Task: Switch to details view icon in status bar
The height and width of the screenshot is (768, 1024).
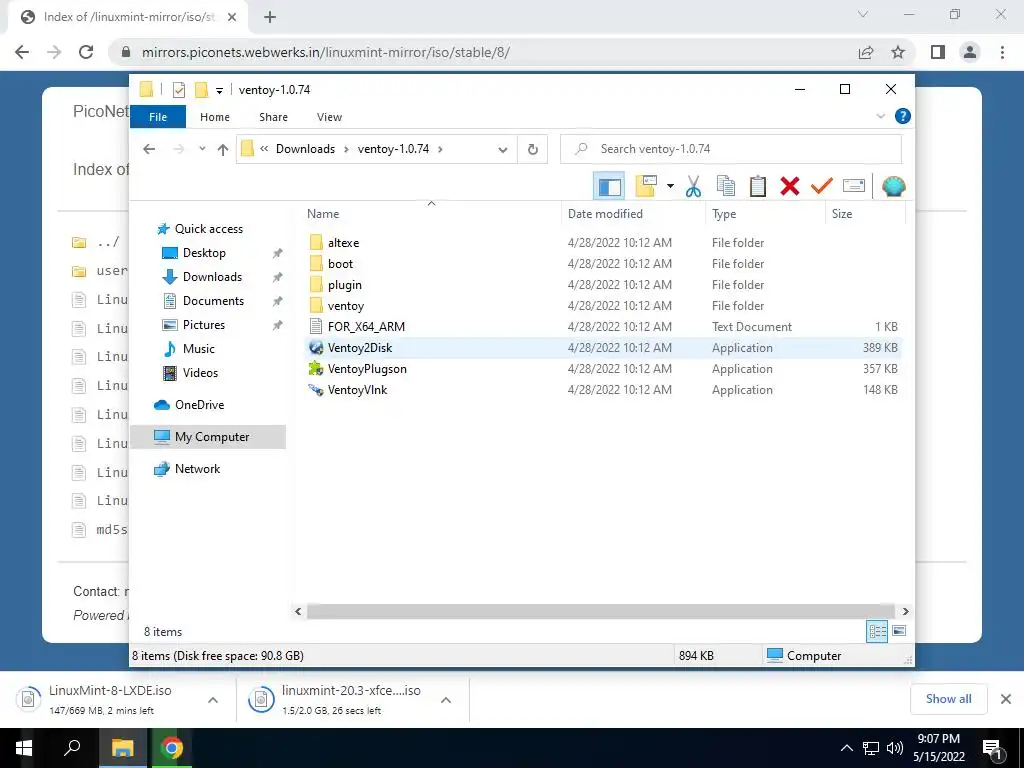Action: [877, 631]
